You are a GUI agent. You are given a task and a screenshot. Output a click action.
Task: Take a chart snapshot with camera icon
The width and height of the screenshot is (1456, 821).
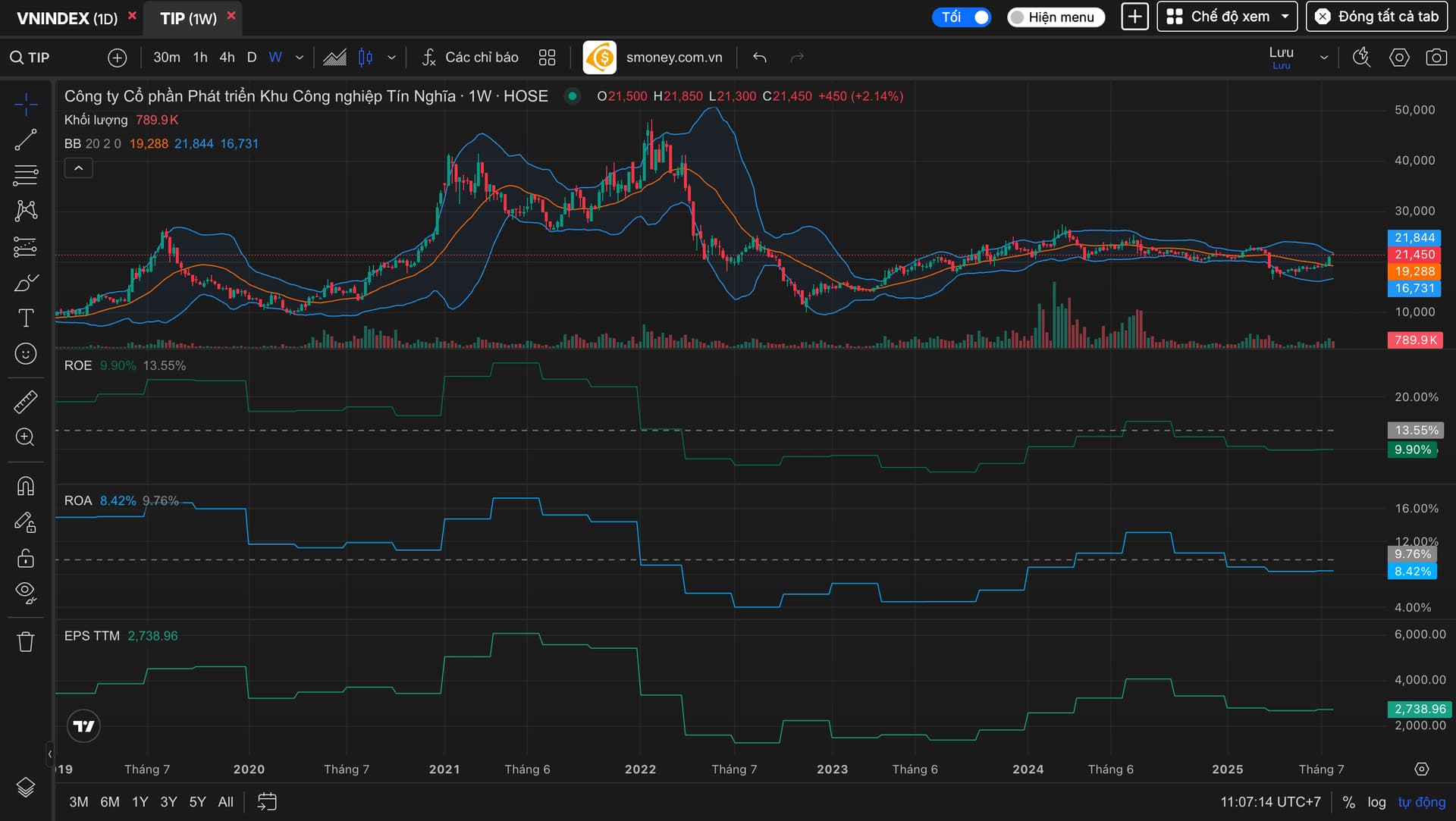coord(1436,58)
